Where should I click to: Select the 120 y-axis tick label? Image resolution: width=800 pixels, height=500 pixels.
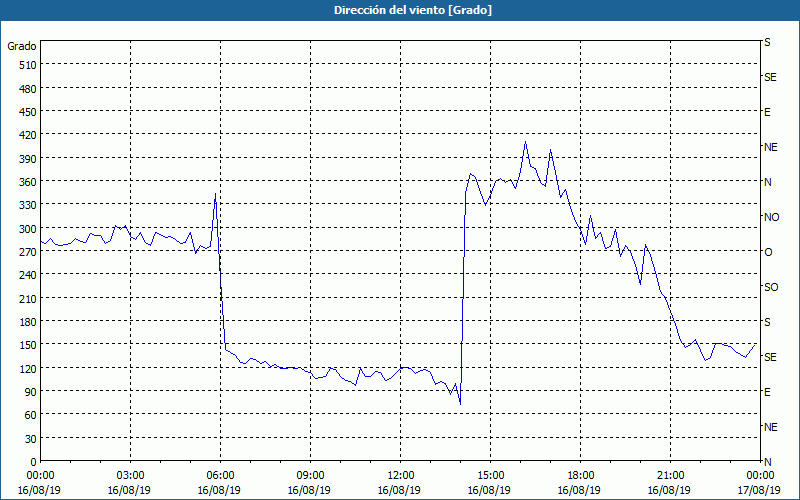click(x=29, y=368)
